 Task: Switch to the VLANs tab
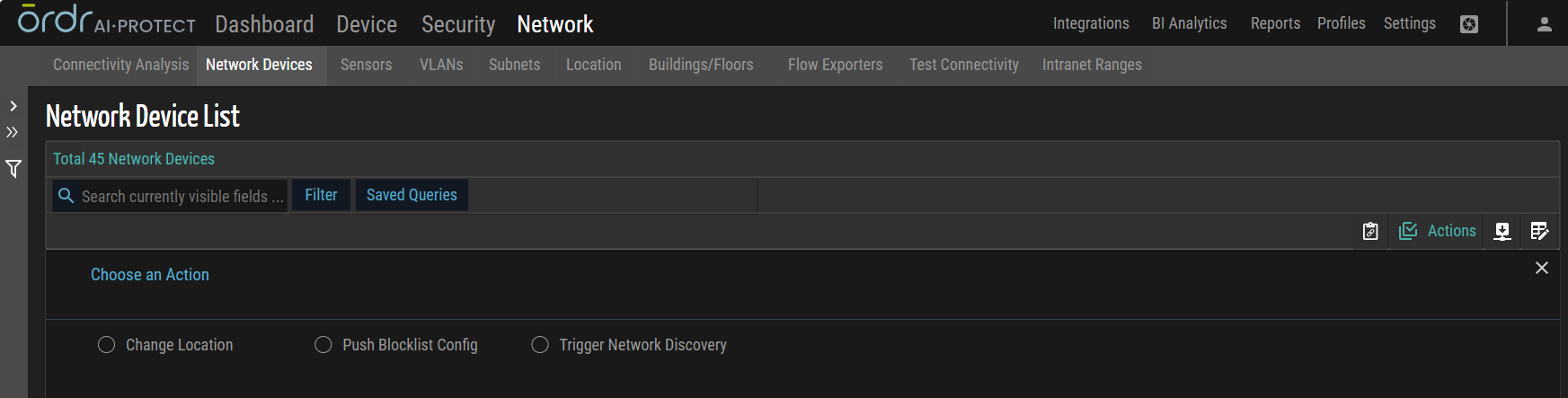[441, 65]
